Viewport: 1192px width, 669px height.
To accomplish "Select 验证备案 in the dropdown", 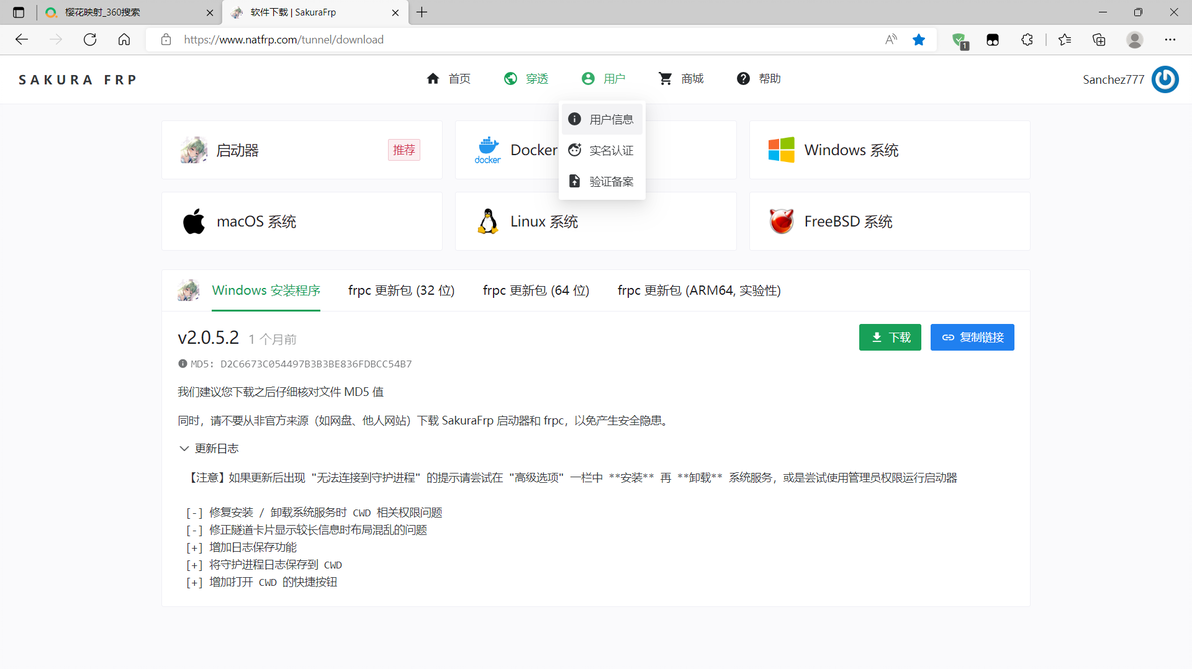I will tap(602, 182).
